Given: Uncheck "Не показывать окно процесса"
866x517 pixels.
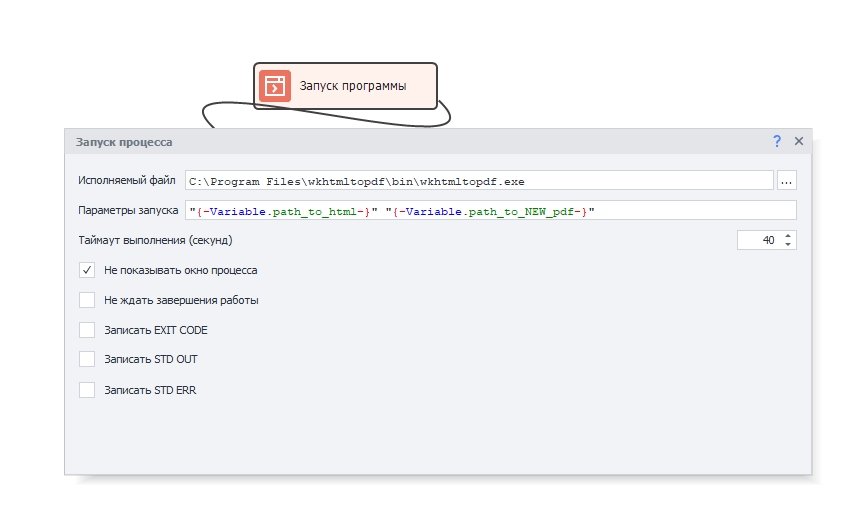Looking at the screenshot, I should tap(87, 270).
